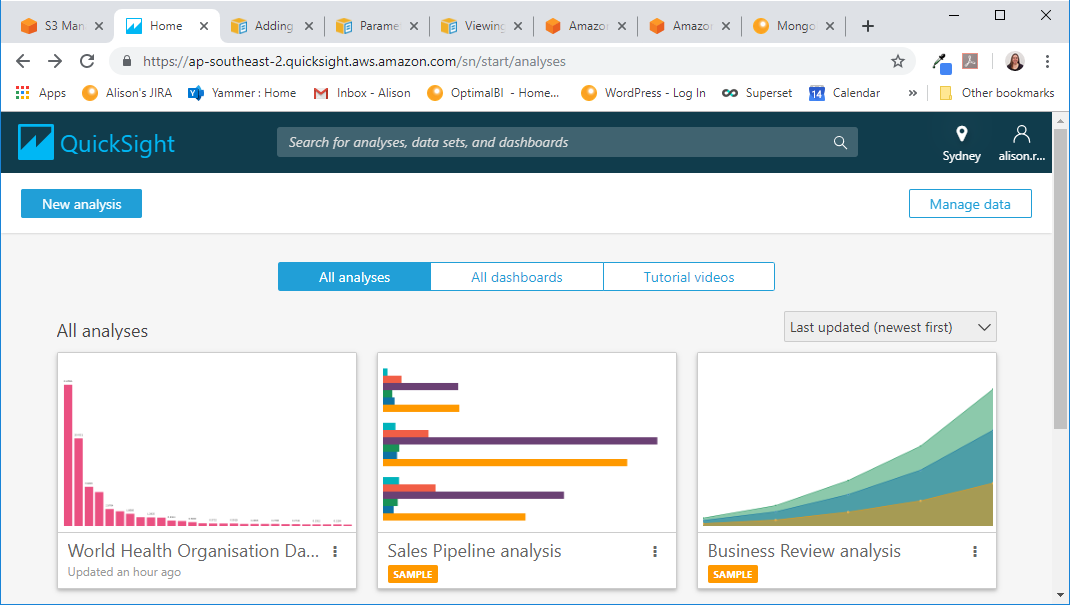Close the Mongo tab
Image resolution: width=1070 pixels, height=605 pixels.
[x=830, y=26]
